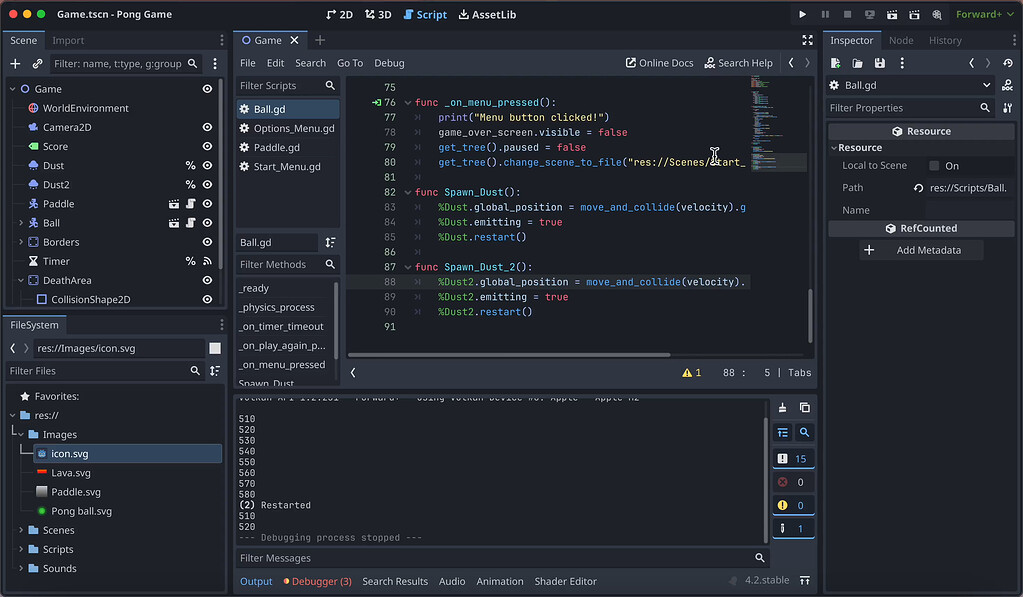Expand the Scripts folder in FileSystem
Image resolution: width=1023 pixels, height=597 pixels.
(x=21, y=549)
